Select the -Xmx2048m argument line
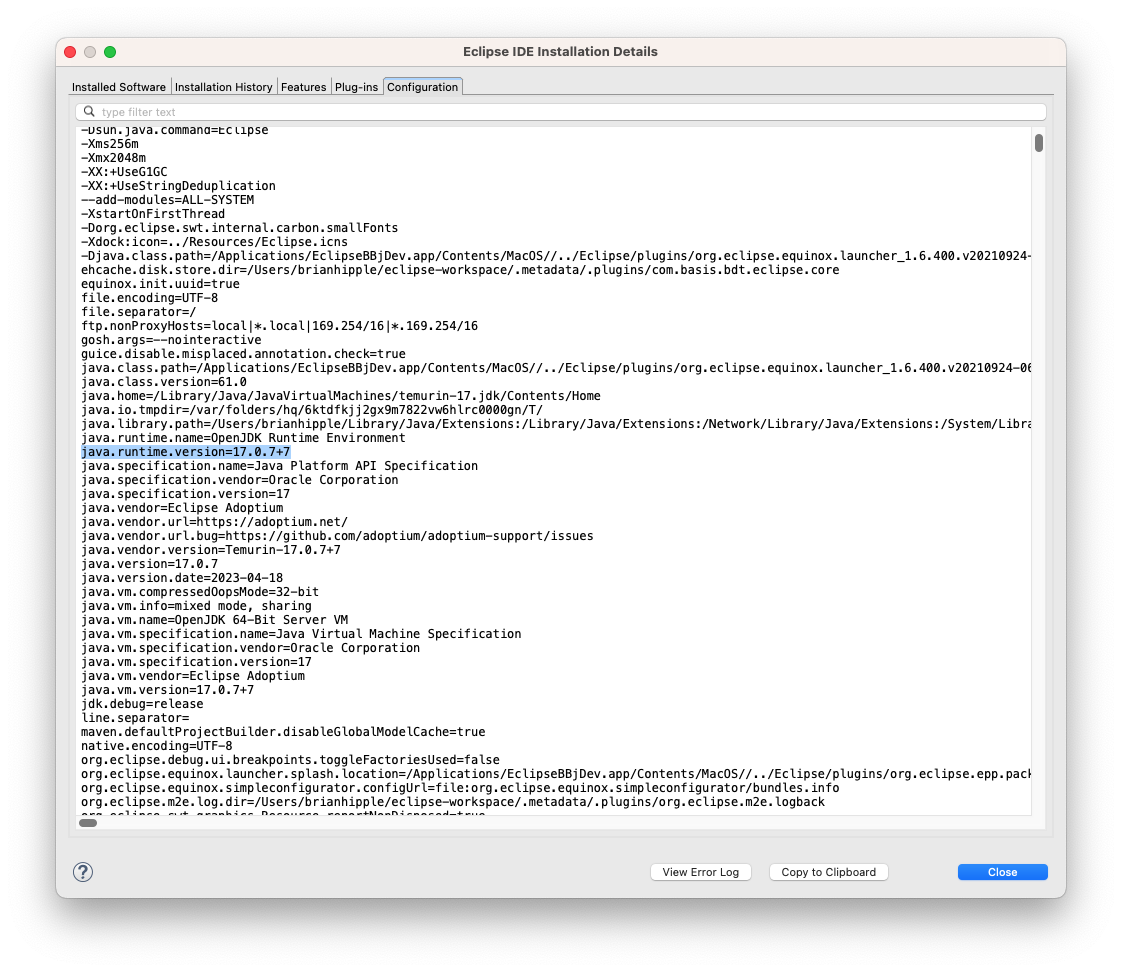This screenshot has height=972, width=1122. point(113,158)
